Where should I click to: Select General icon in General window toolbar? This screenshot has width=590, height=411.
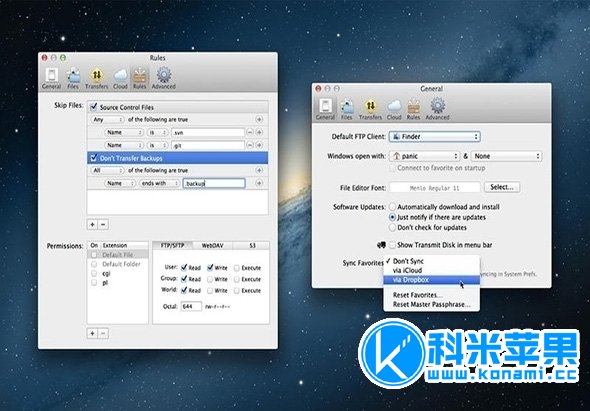[325, 109]
